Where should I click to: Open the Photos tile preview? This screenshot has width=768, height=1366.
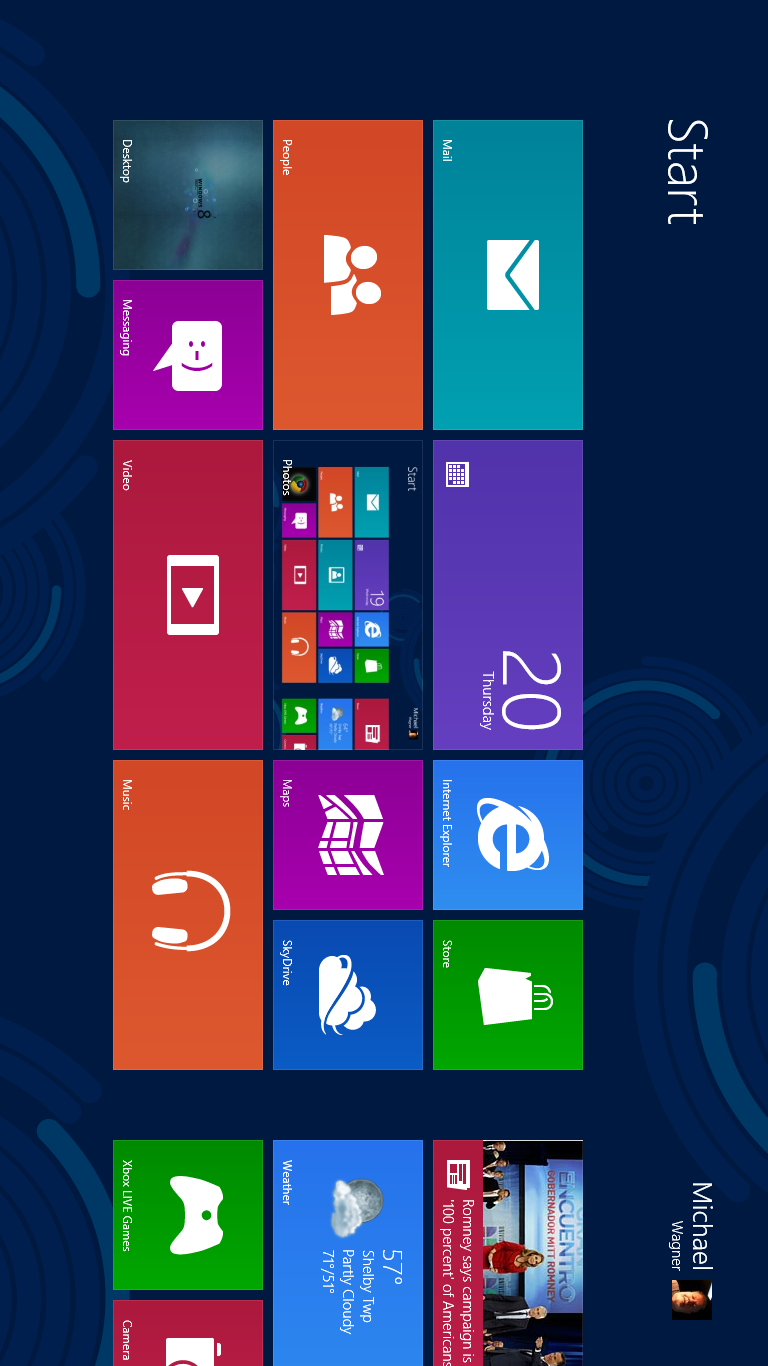348,595
